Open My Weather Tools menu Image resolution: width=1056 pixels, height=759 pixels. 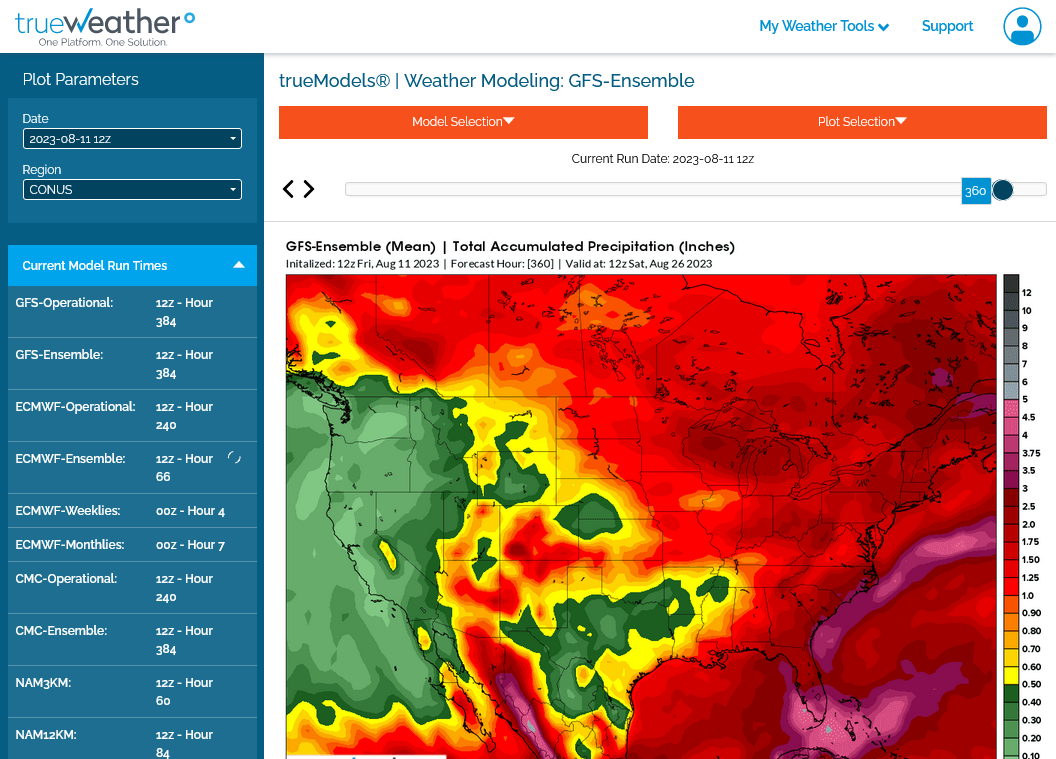pos(824,26)
